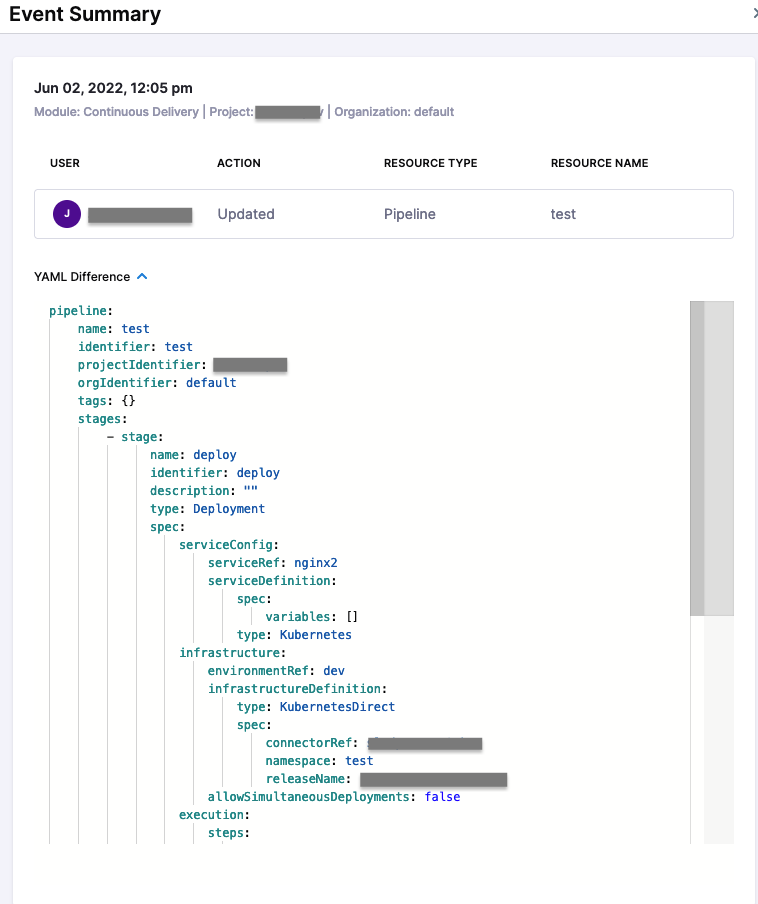
Task: Select the type: KubernetesDirect line
Action: coord(315,707)
